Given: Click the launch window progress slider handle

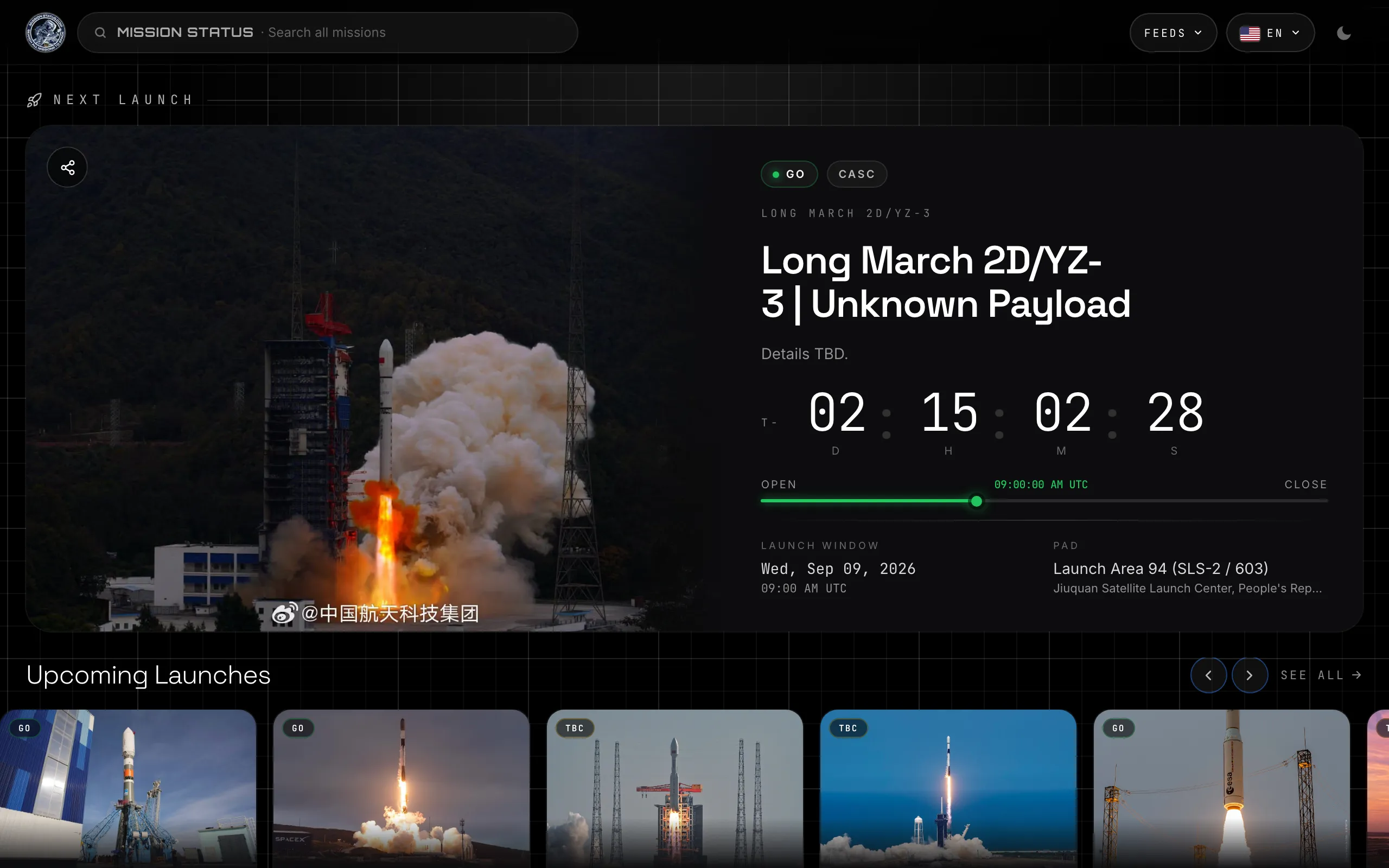Looking at the screenshot, I should (976, 501).
